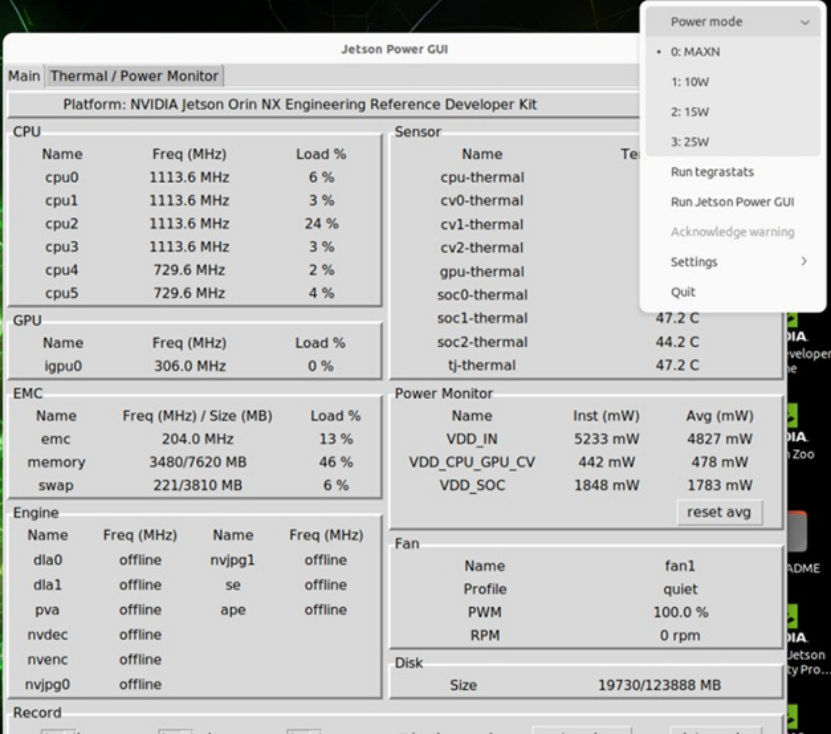Choose Run Jetson Power GUI menu entry
The height and width of the screenshot is (734, 831).
pos(732,202)
